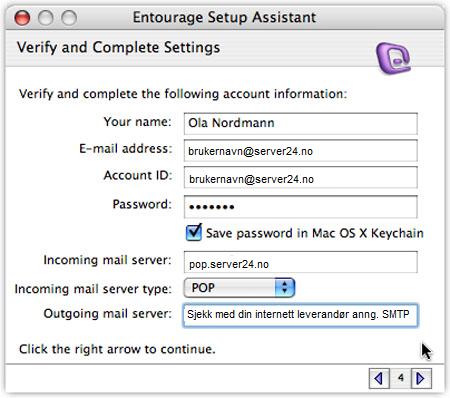Click the purple Entourage logo icon
This screenshot has width=450, height=398.
click(393, 58)
